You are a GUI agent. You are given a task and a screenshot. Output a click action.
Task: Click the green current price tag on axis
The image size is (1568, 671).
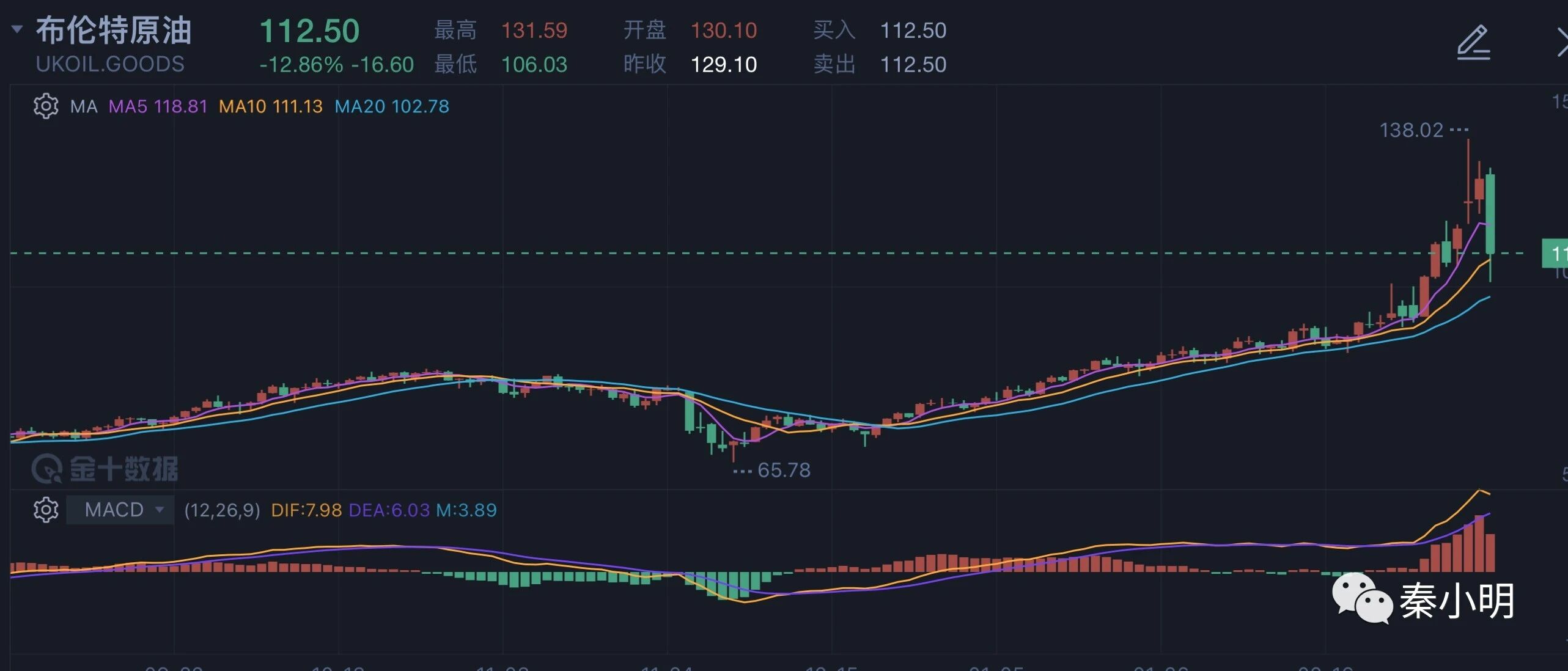click(1555, 253)
